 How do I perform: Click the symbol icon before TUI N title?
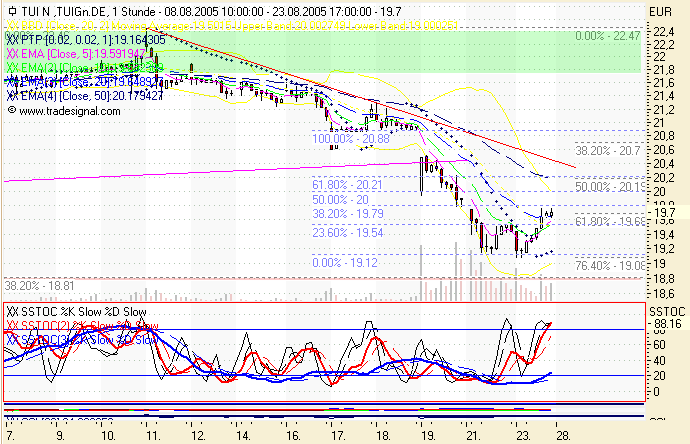(12, 10)
